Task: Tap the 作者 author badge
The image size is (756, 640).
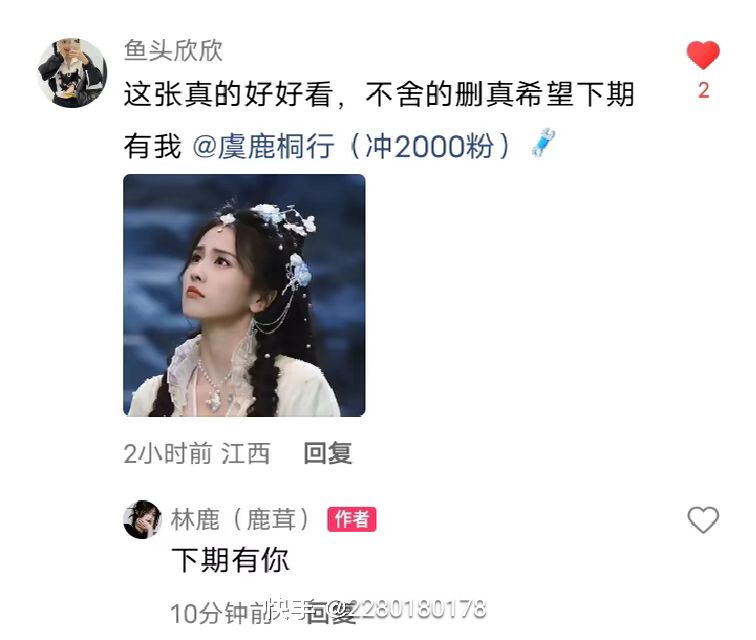Action: [351, 519]
